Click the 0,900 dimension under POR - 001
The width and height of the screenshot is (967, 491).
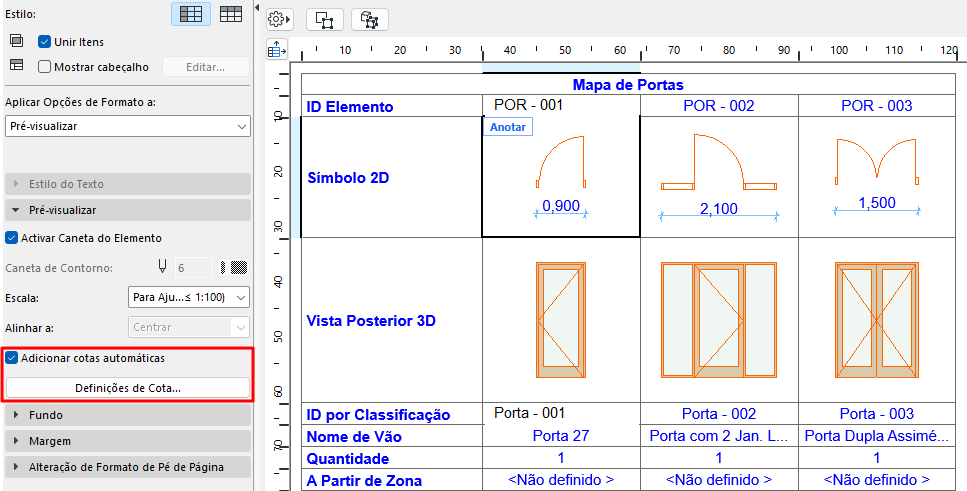pos(561,207)
